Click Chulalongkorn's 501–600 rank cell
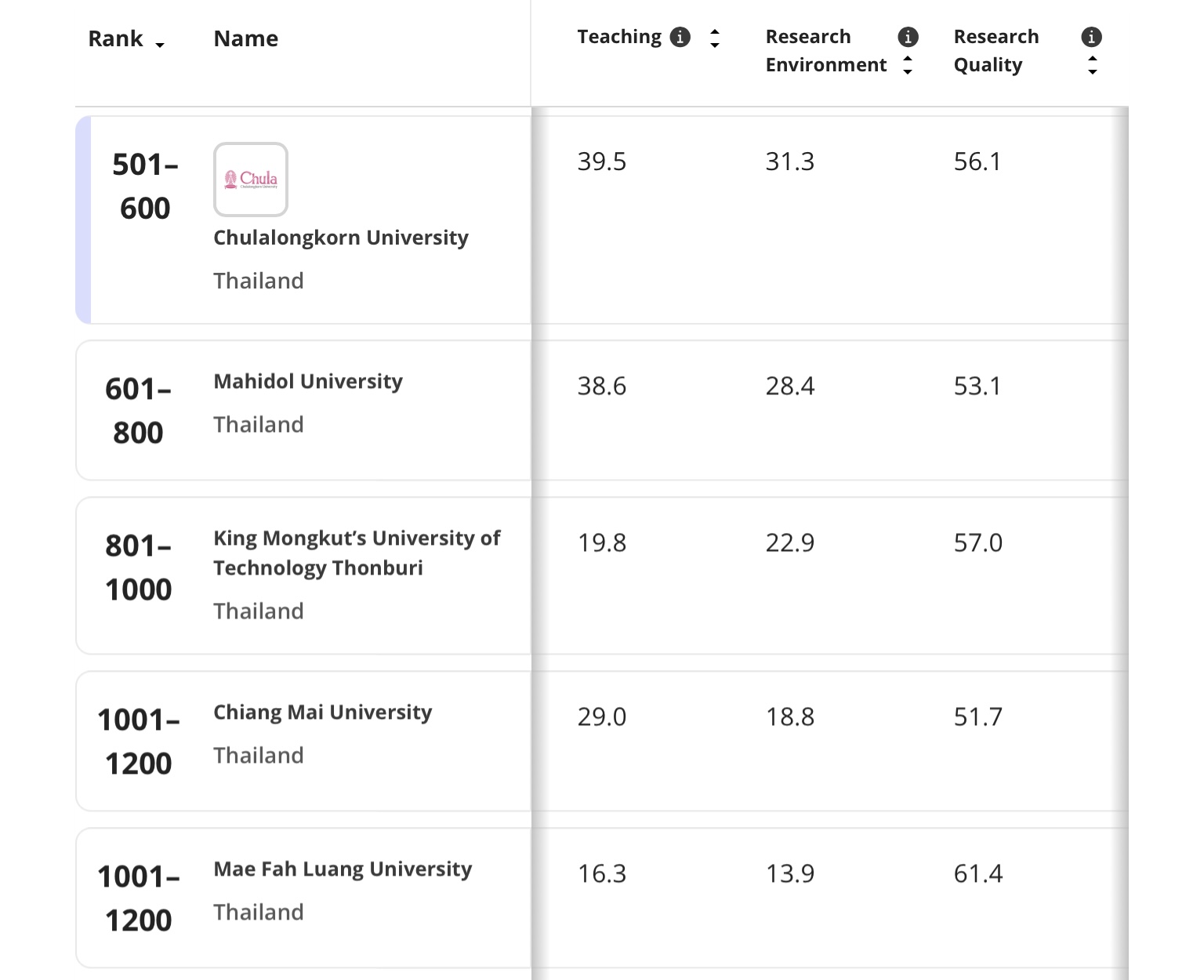Image resolution: width=1204 pixels, height=980 pixels. [145, 187]
